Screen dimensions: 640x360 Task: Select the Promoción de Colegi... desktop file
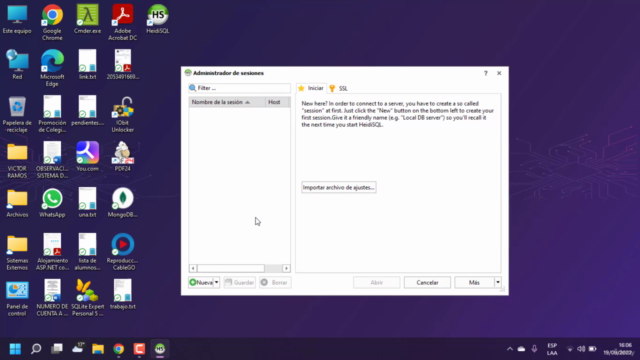point(52,114)
